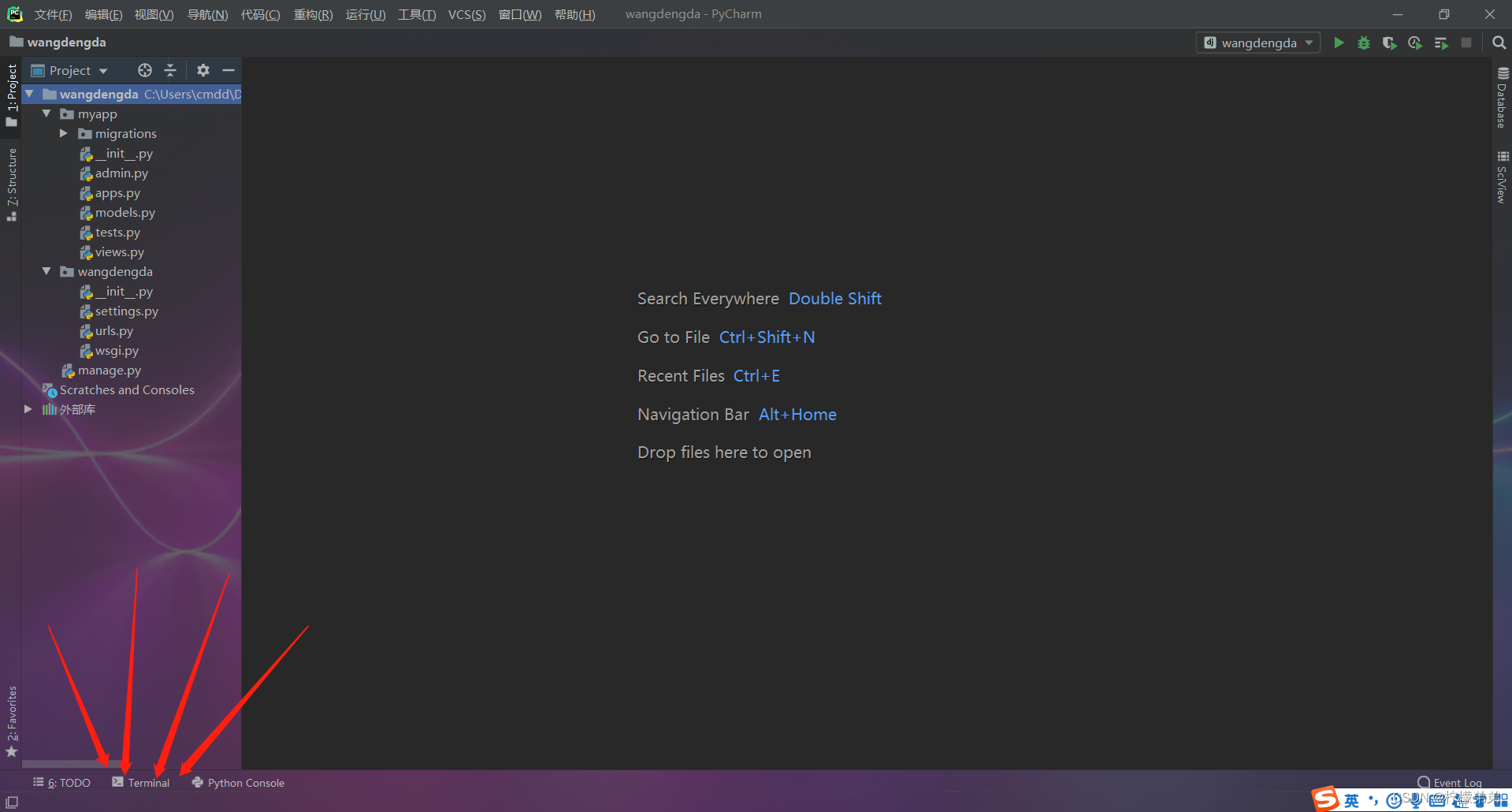The height and width of the screenshot is (812, 1512).
Task: Click the grey Stop button
Action: pos(1466,43)
